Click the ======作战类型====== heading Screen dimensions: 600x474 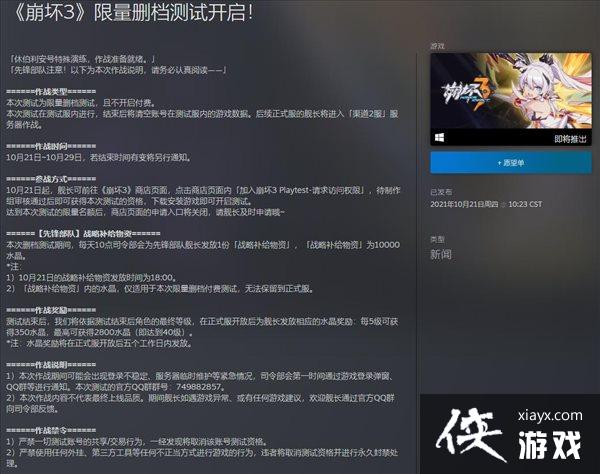click(51, 92)
